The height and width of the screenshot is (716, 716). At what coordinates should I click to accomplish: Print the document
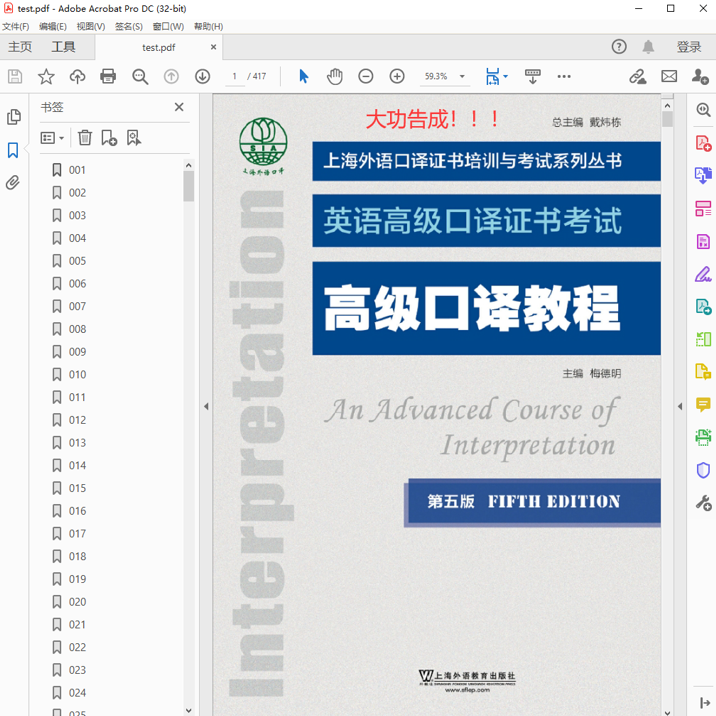[108, 76]
